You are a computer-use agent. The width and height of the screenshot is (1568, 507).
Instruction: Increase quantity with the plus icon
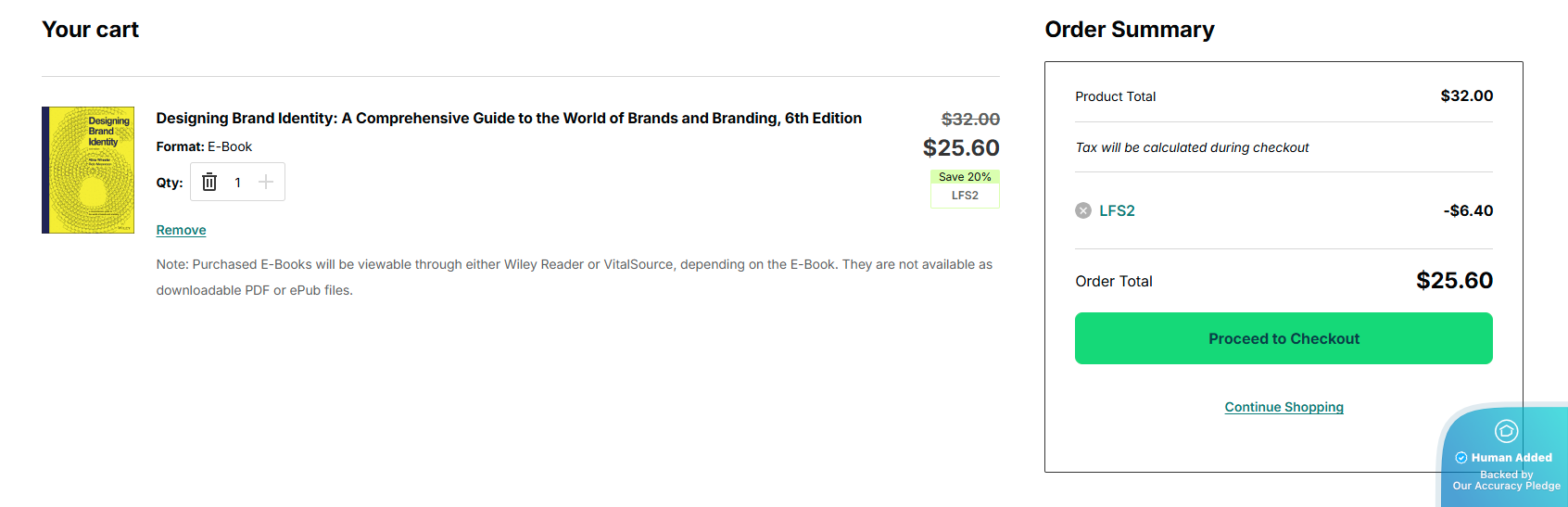(266, 182)
